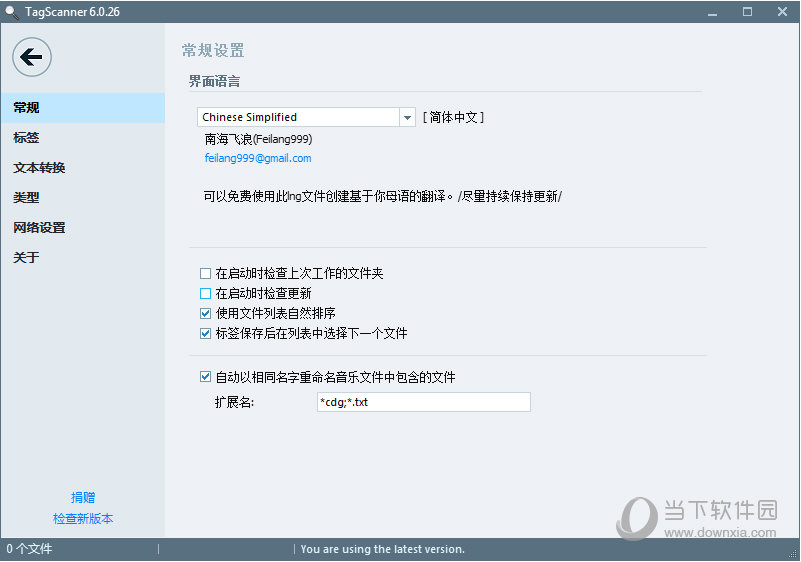This screenshot has width=801, height=562.
Task: Maximize the TagScanner window
Action: point(747,12)
